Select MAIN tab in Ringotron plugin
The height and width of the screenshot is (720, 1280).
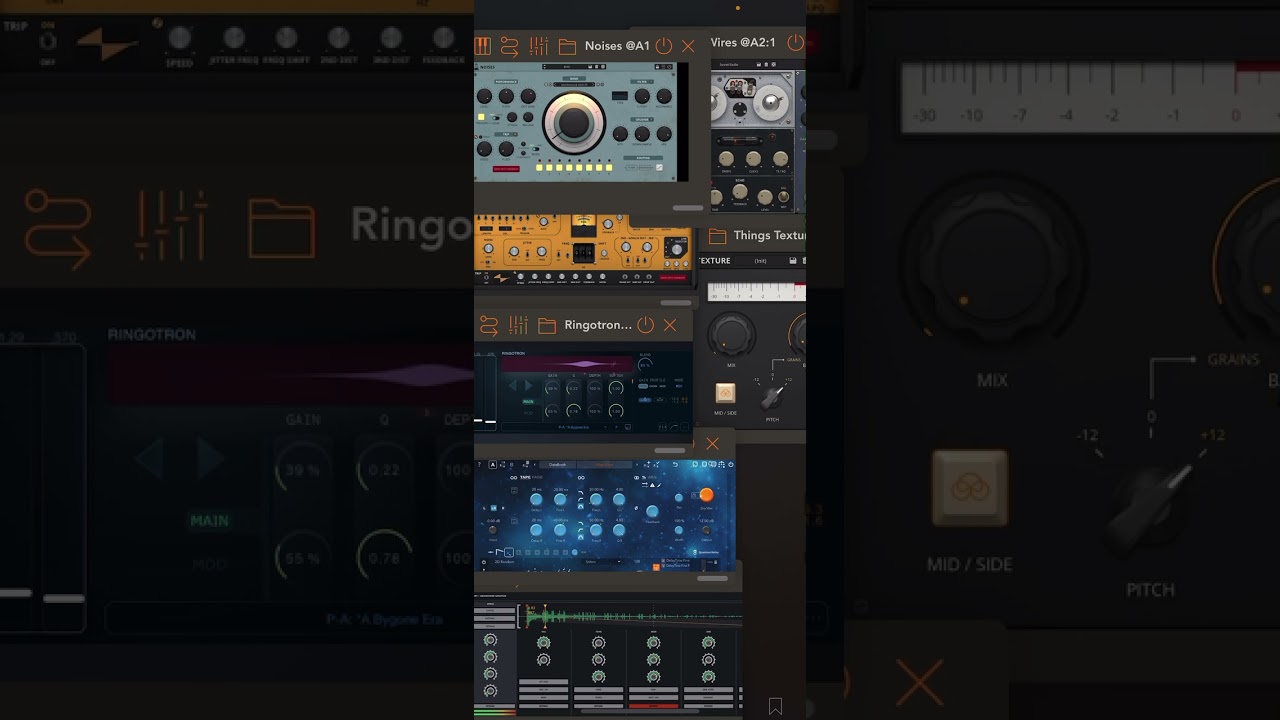pyautogui.click(x=528, y=401)
